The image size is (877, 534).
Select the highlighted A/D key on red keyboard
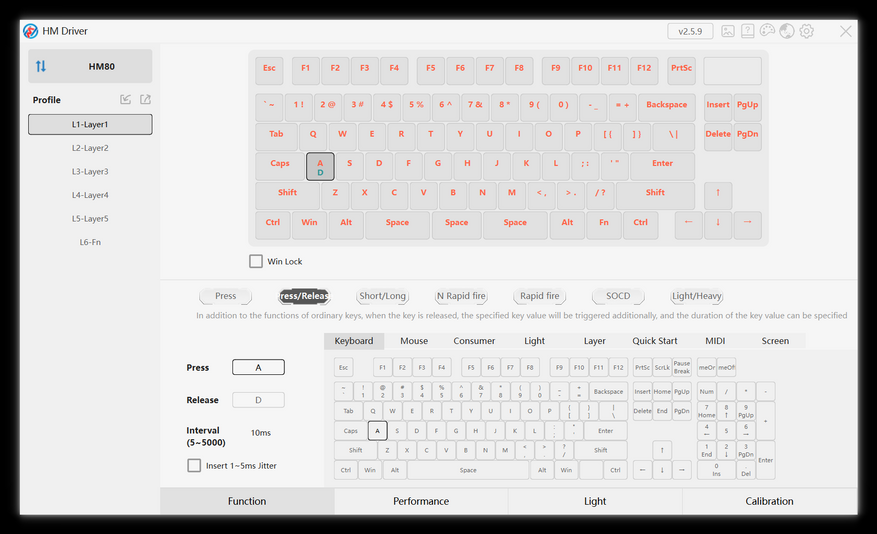[x=320, y=167]
